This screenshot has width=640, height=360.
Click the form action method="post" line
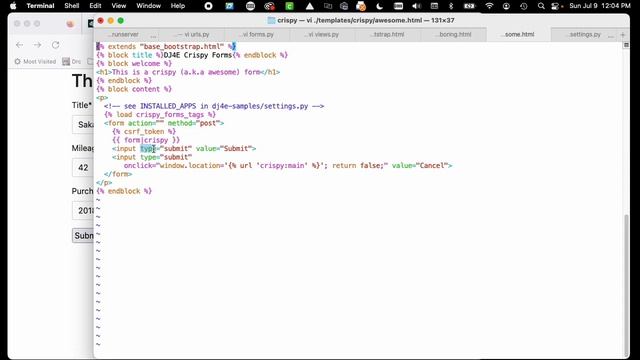164,123
